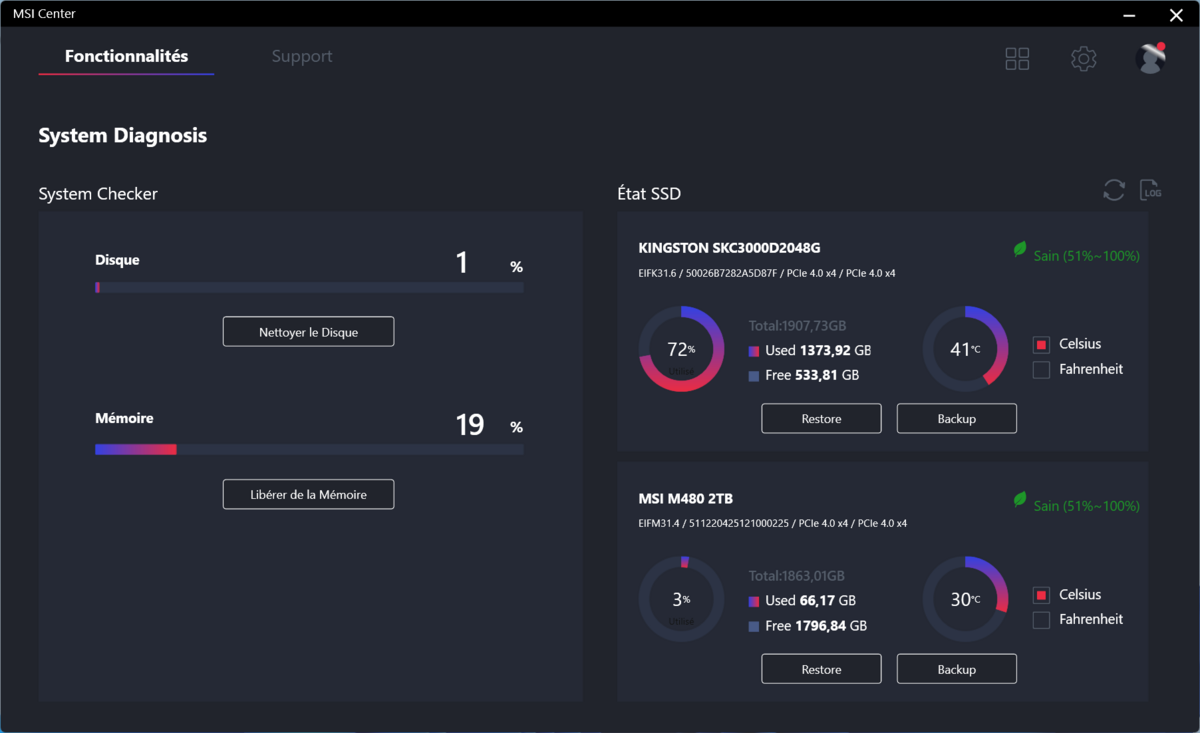Viewport: 1200px width, 733px height.
Task: Close the MSI Center window
Action: tap(1176, 15)
